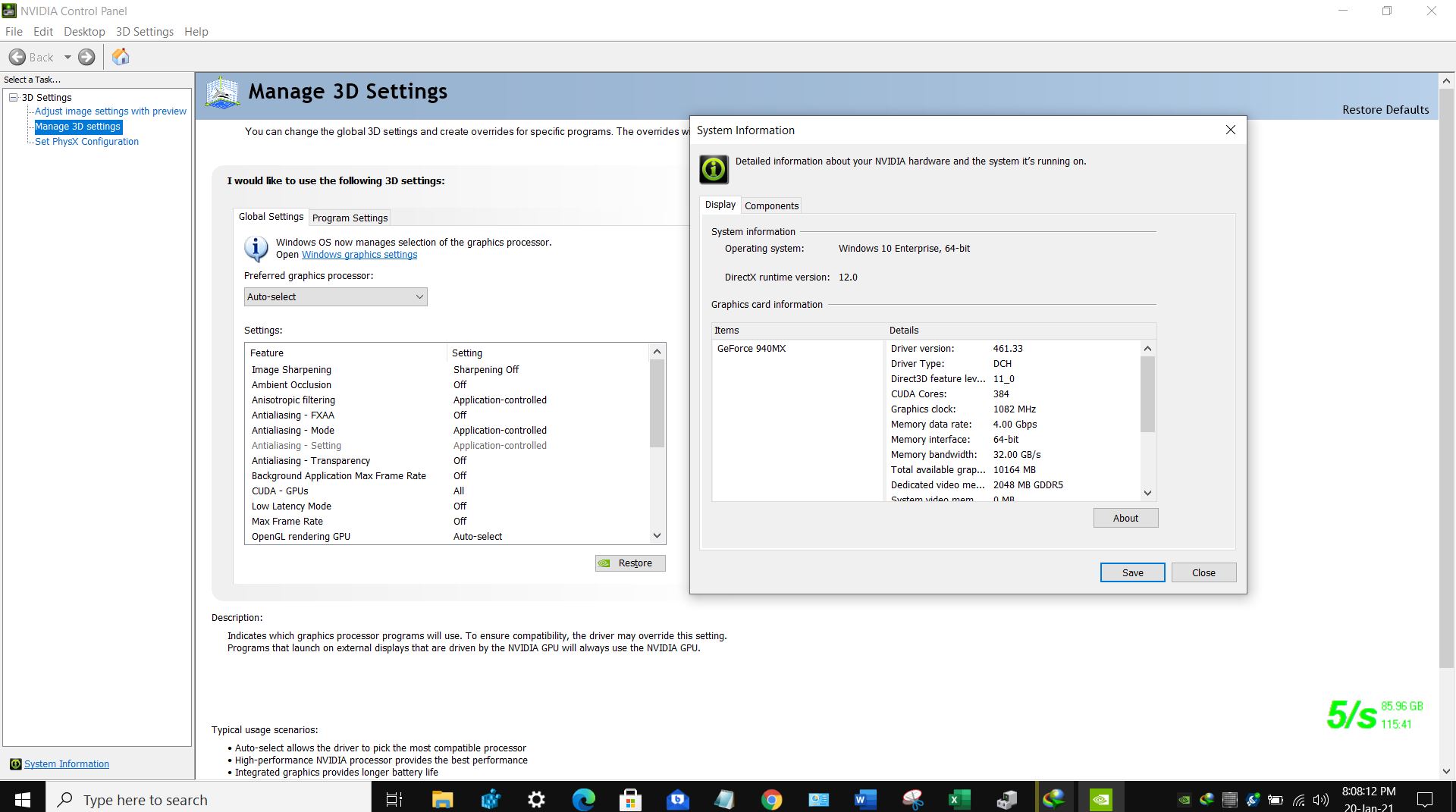Screen dimensions: 1456x812
Task: Click scroll-up arrow of Settings list
Action: (657, 352)
